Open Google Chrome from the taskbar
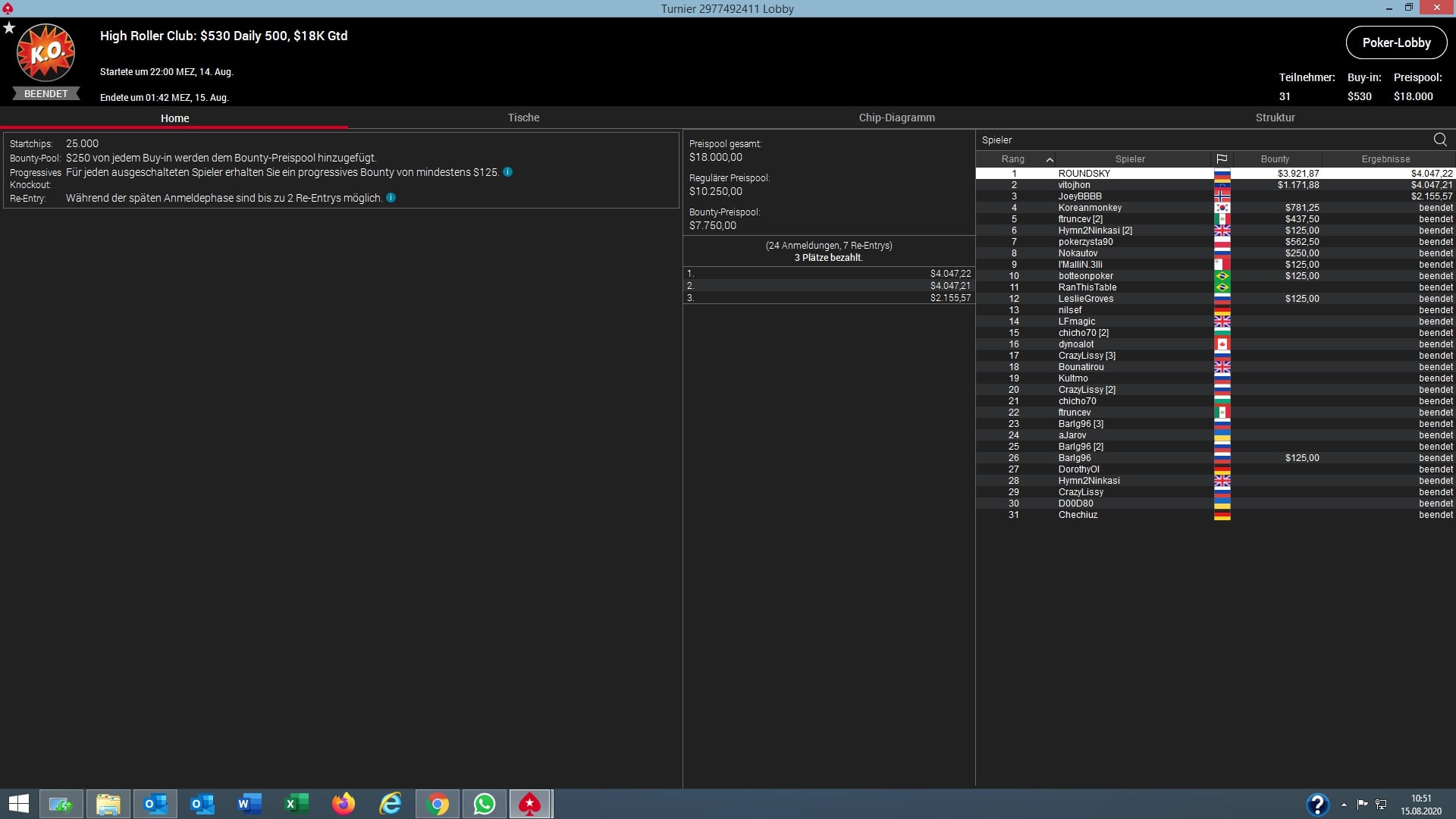Screen dimensions: 1456x819 tap(438, 804)
